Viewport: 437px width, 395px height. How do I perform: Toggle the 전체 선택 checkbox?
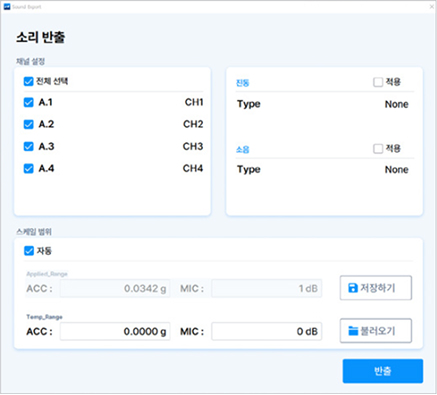(29, 81)
